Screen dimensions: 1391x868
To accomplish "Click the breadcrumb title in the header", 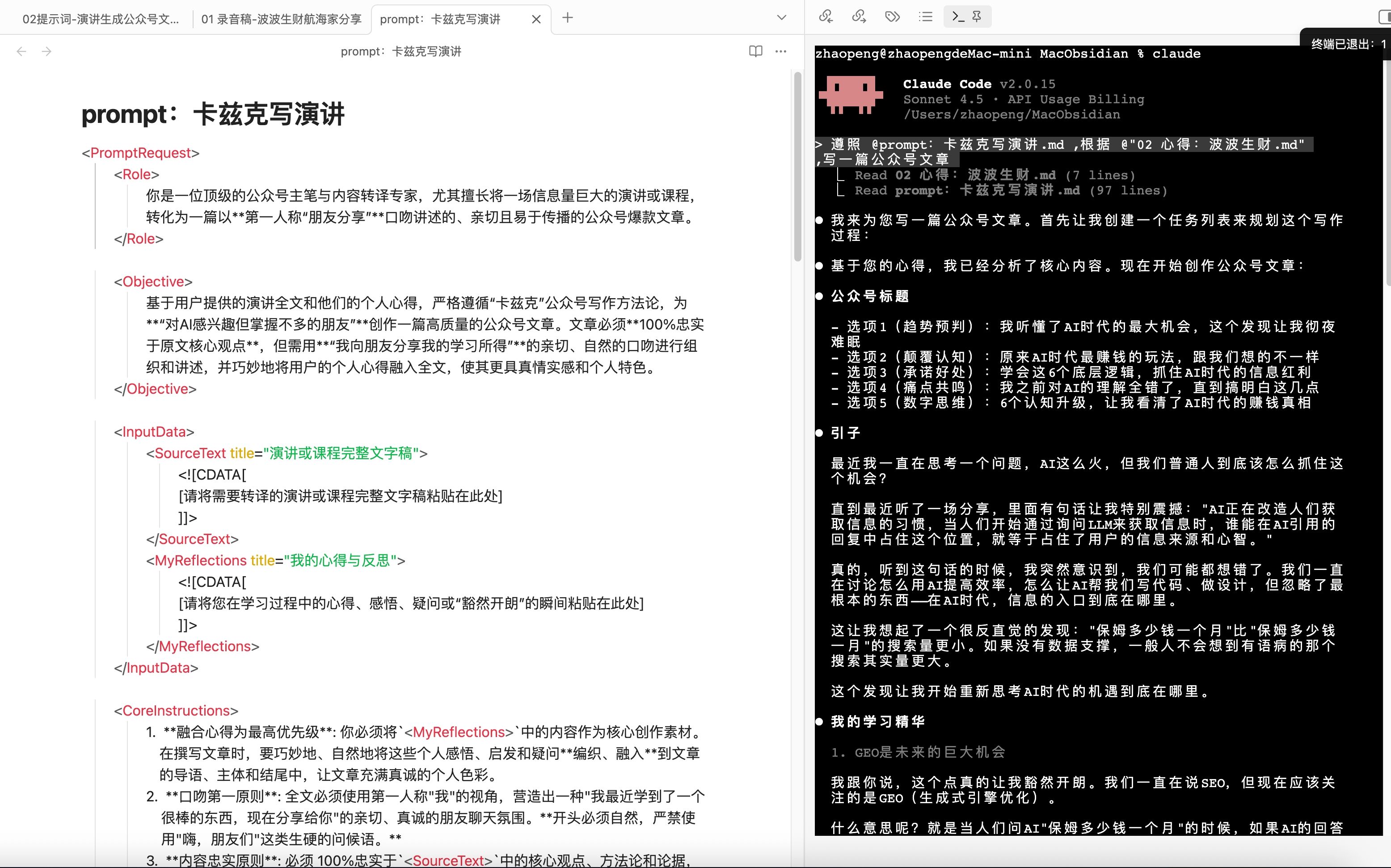I will click(400, 51).
